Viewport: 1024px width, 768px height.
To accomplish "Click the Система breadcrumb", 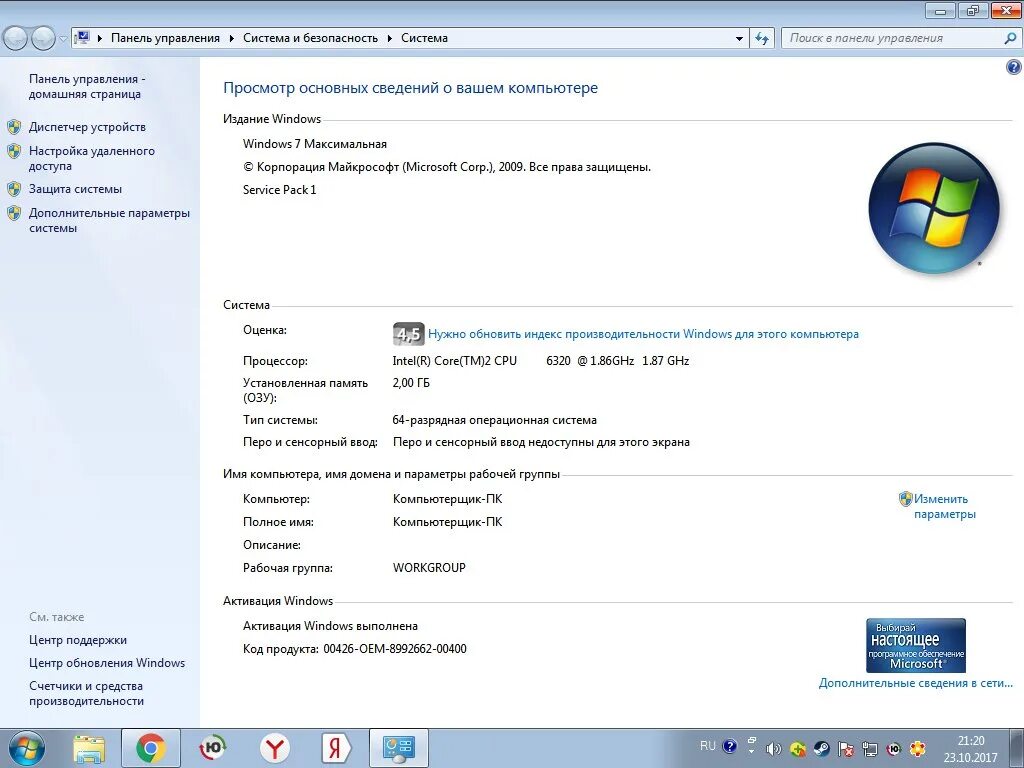I will click(424, 38).
